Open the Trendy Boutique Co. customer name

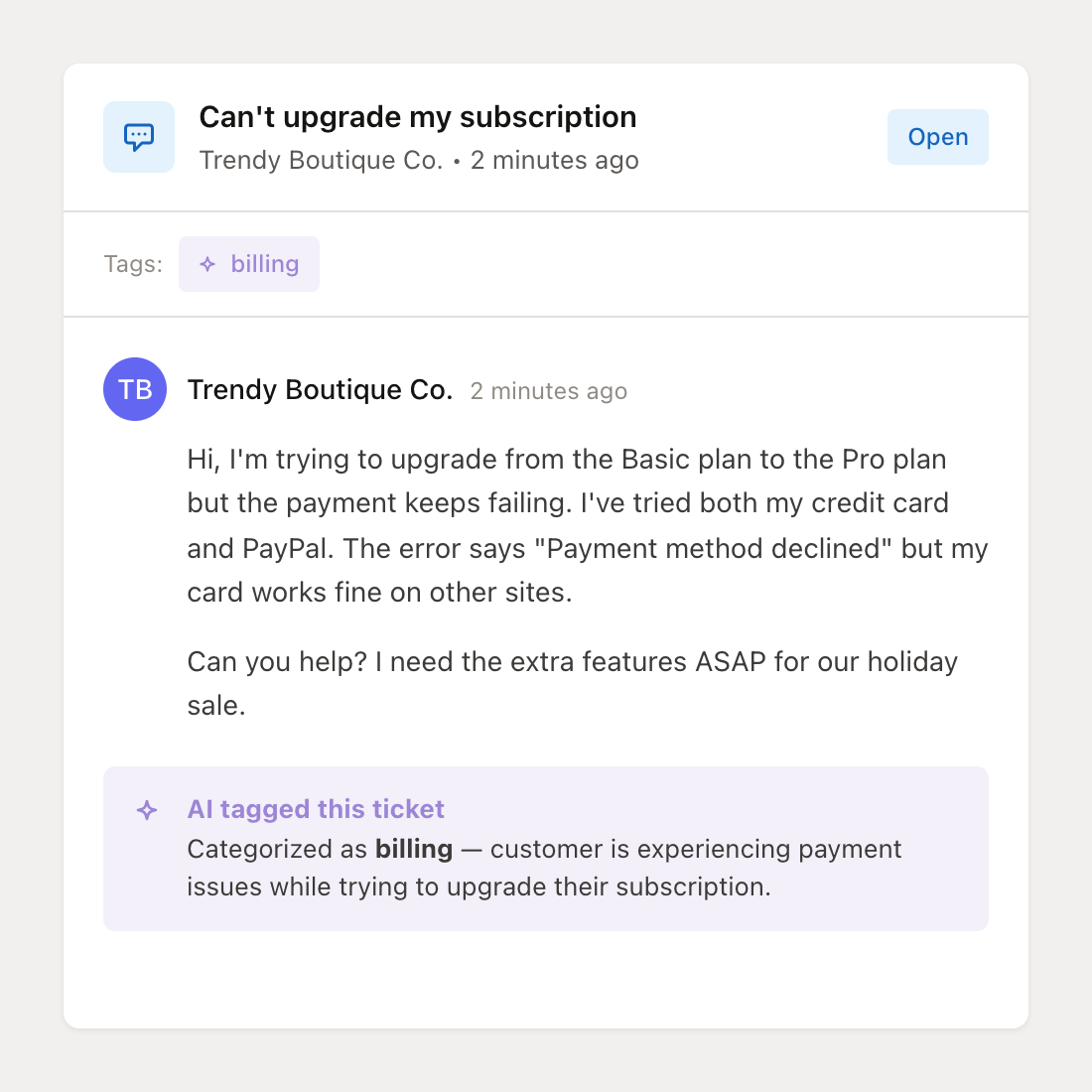[x=320, y=160]
